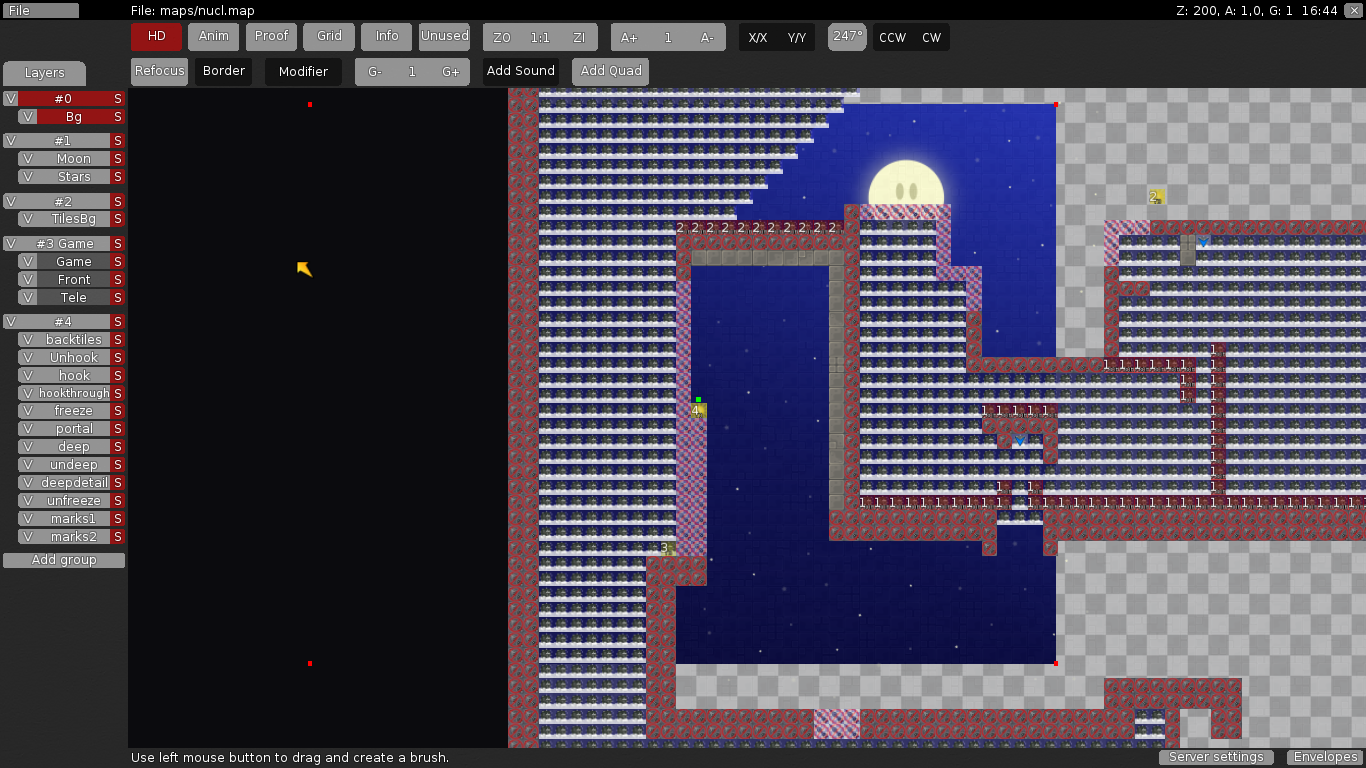The image size is (1366, 768).
Task: Flip the brush horizontally with X/X
Action: (x=758, y=38)
